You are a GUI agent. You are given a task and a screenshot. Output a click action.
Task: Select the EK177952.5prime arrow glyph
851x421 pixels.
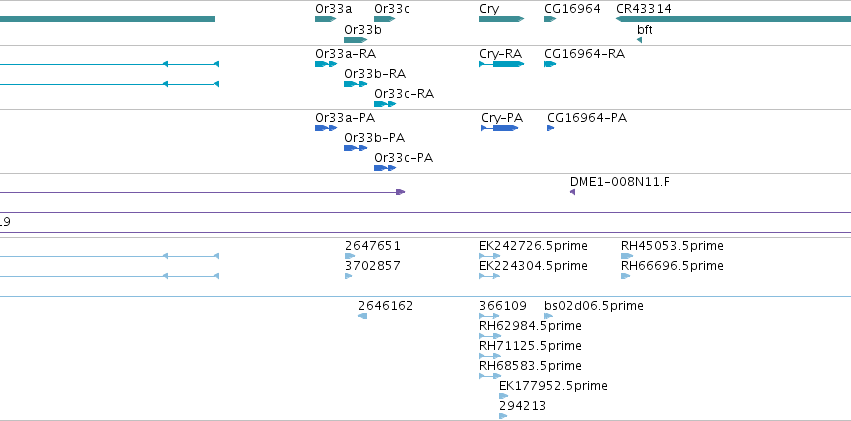504,396
